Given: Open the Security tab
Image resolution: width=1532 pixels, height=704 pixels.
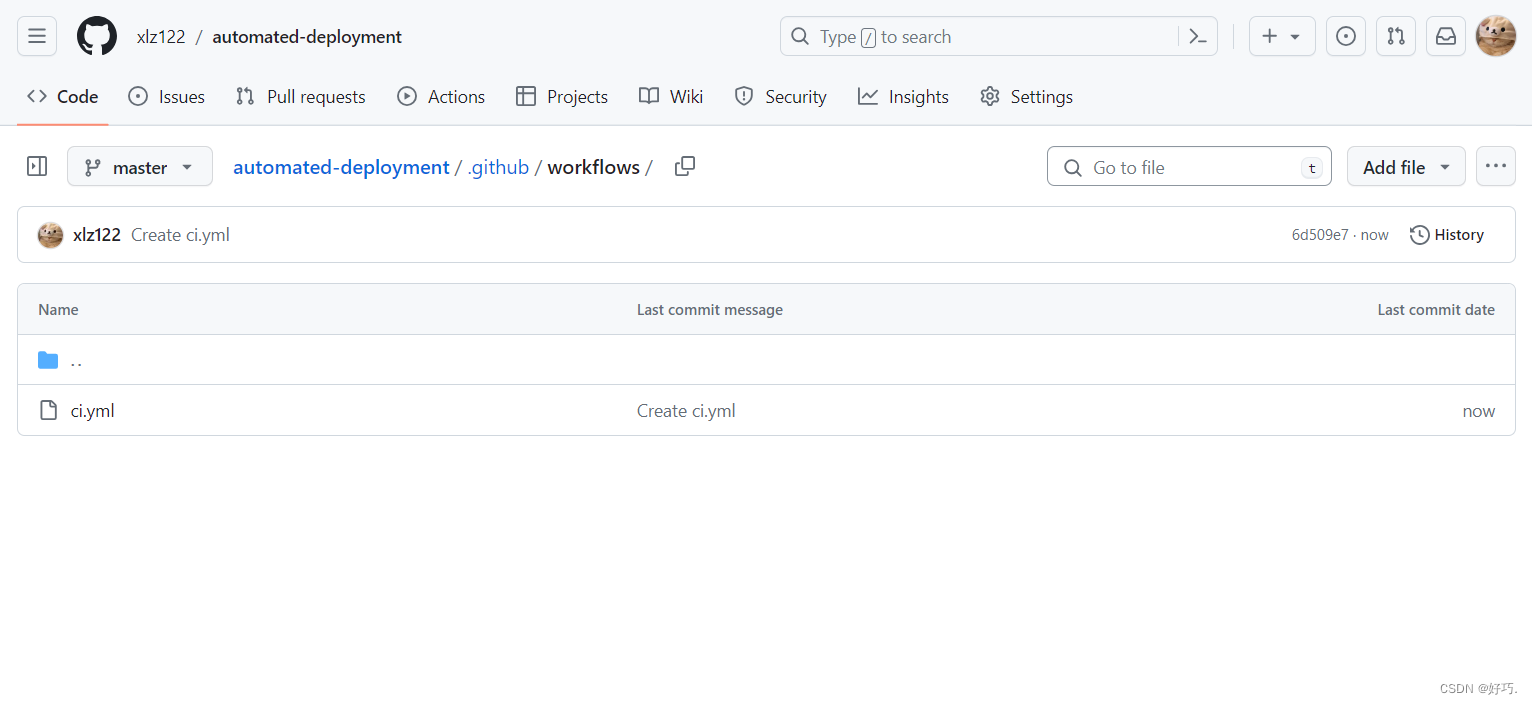Looking at the screenshot, I should click(x=780, y=96).
